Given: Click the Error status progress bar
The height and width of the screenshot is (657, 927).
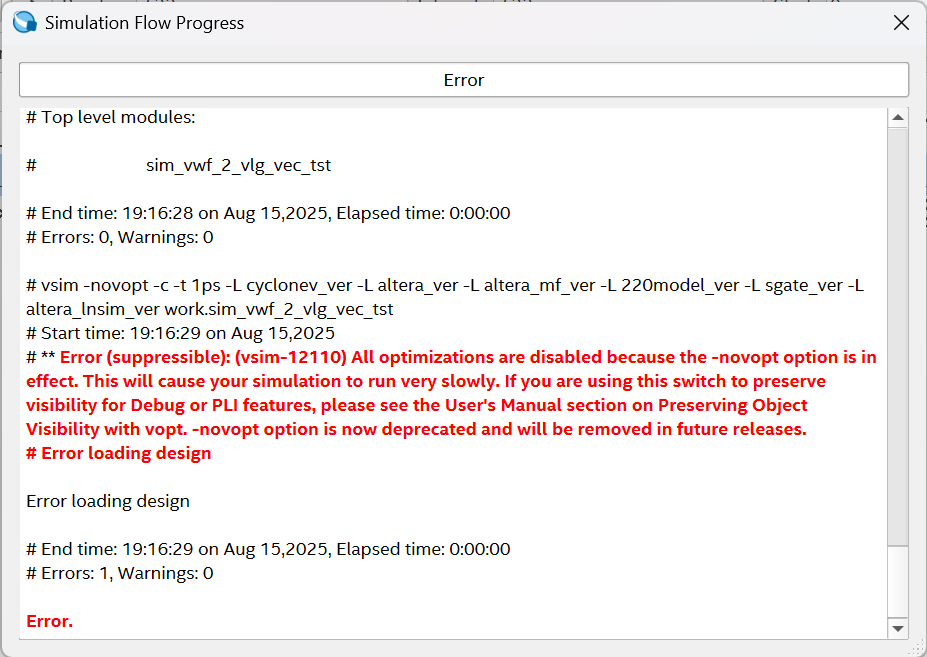Looking at the screenshot, I should [x=463, y=80].
